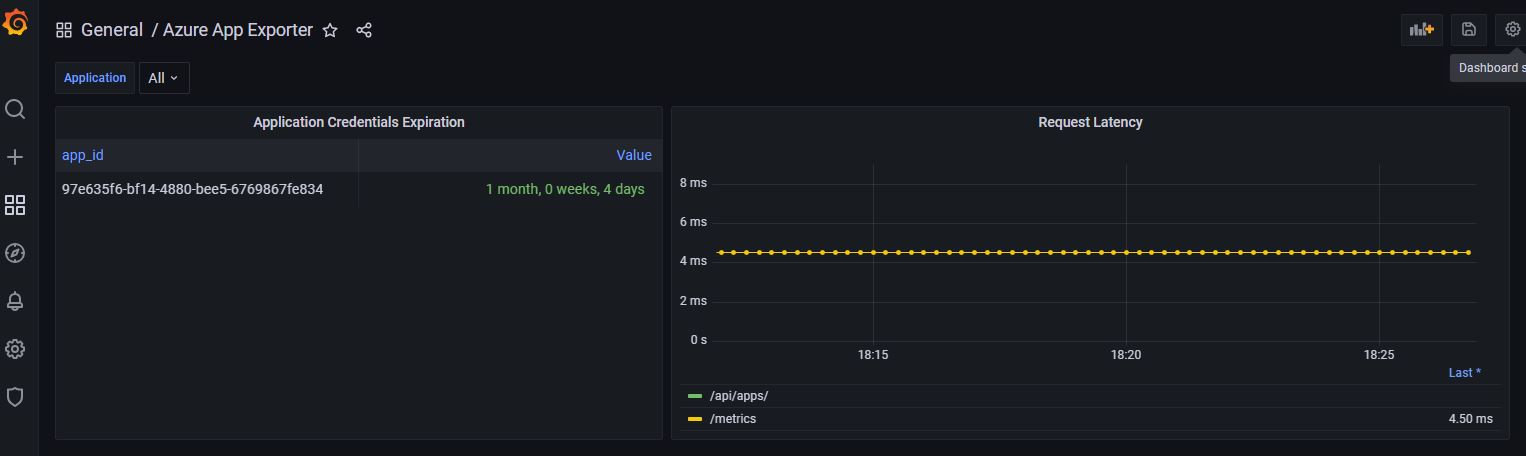1526x456 pixels.
Task: Click the 8 ms y-axis label
Action: point(693,183)
